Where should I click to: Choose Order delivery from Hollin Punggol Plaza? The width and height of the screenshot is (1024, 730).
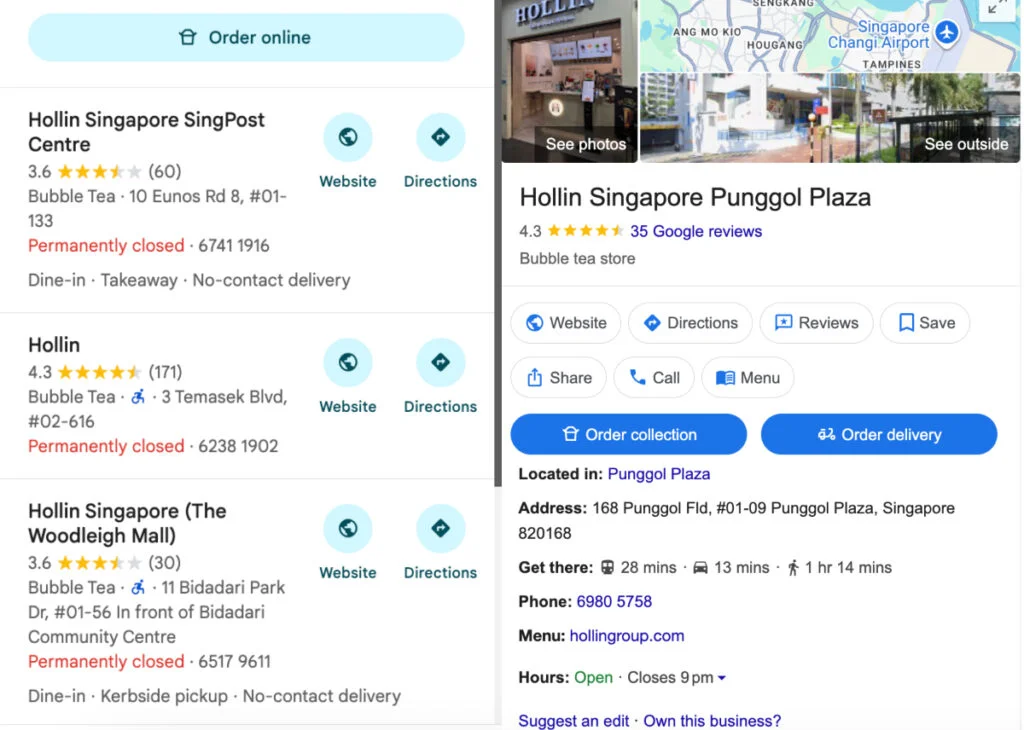click(878, 434)
